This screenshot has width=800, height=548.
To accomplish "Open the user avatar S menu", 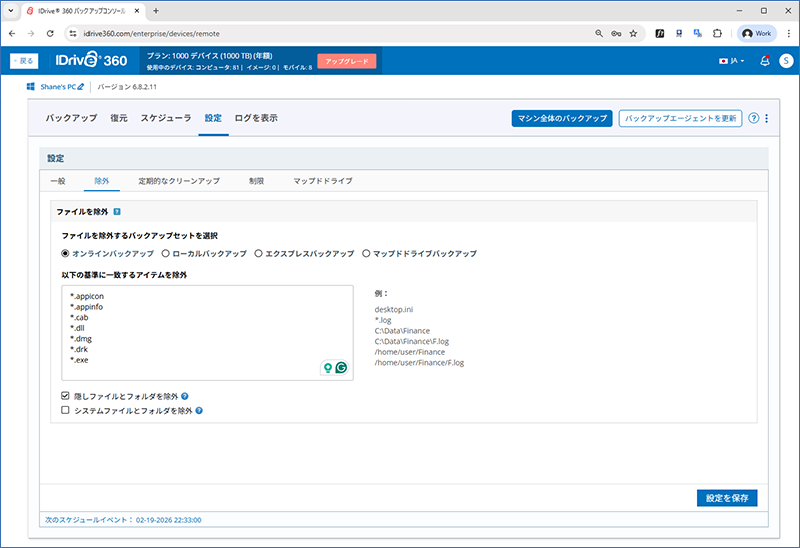I will coord(786,61).
